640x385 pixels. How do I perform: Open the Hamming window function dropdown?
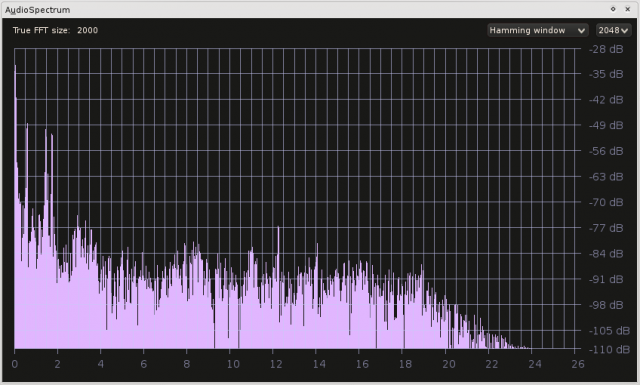[538, 30]
